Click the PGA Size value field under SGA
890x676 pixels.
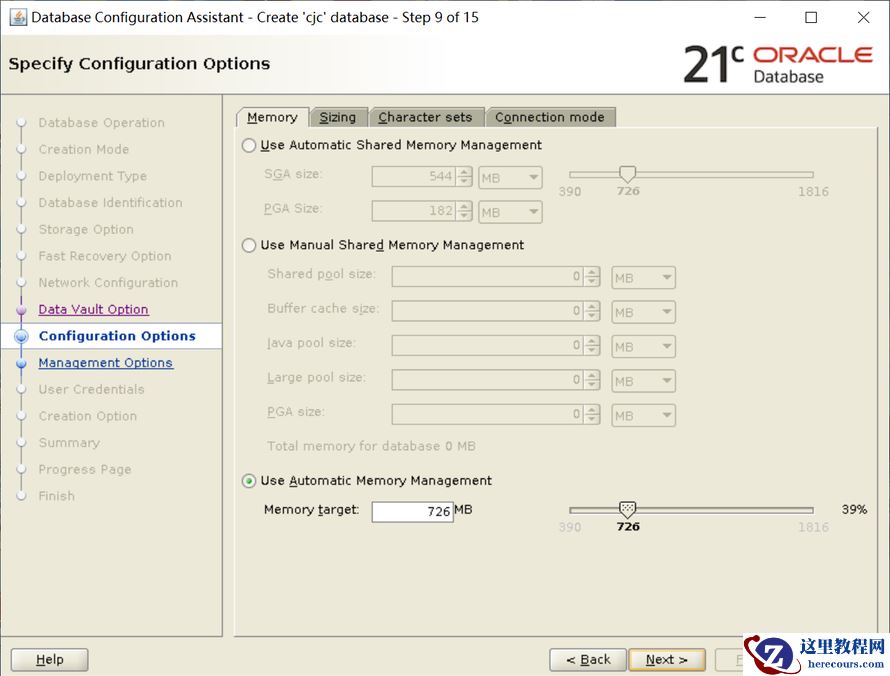tap(414, 211)
